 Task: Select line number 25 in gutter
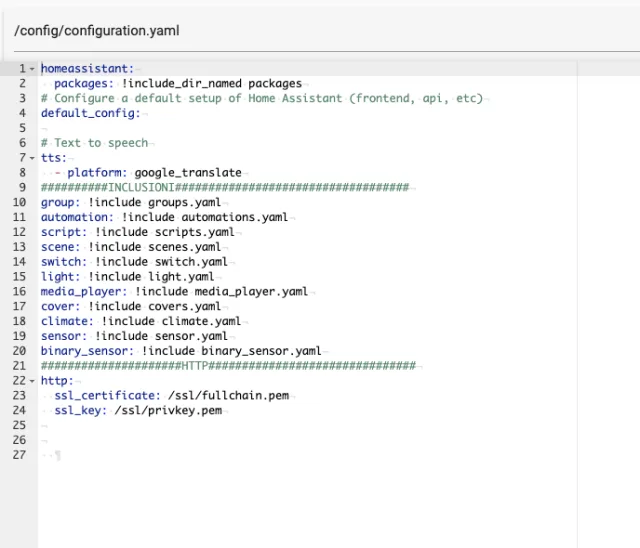(x=19, y=426)
